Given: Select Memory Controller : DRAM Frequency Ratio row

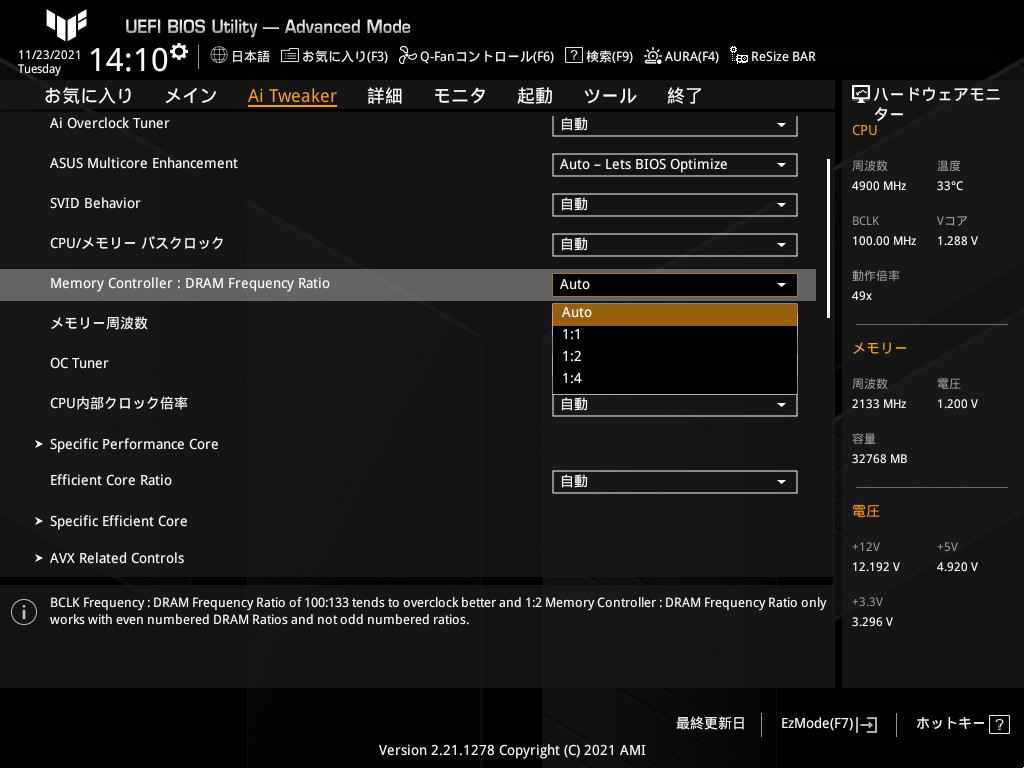Looking at the screenshot, I should point(408,285).
